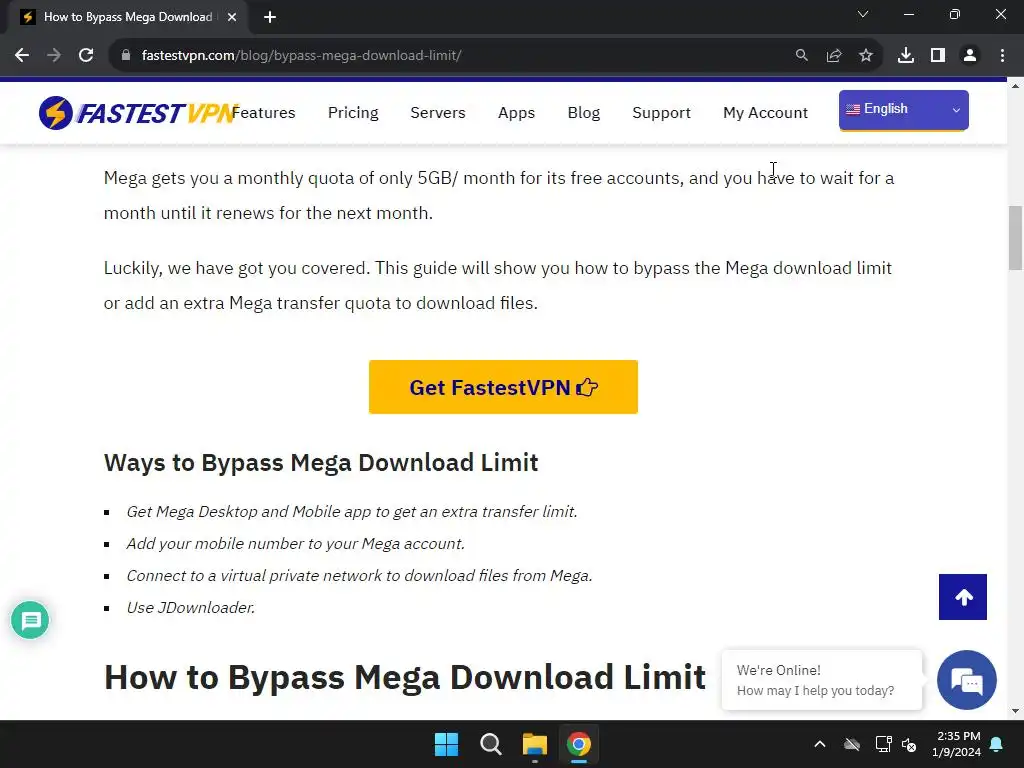The width and height of the screenshot is (1024, 768).
Task: Close the Bypass Mega Download tab
Action: pyautogui.click(x=232, y=17)
